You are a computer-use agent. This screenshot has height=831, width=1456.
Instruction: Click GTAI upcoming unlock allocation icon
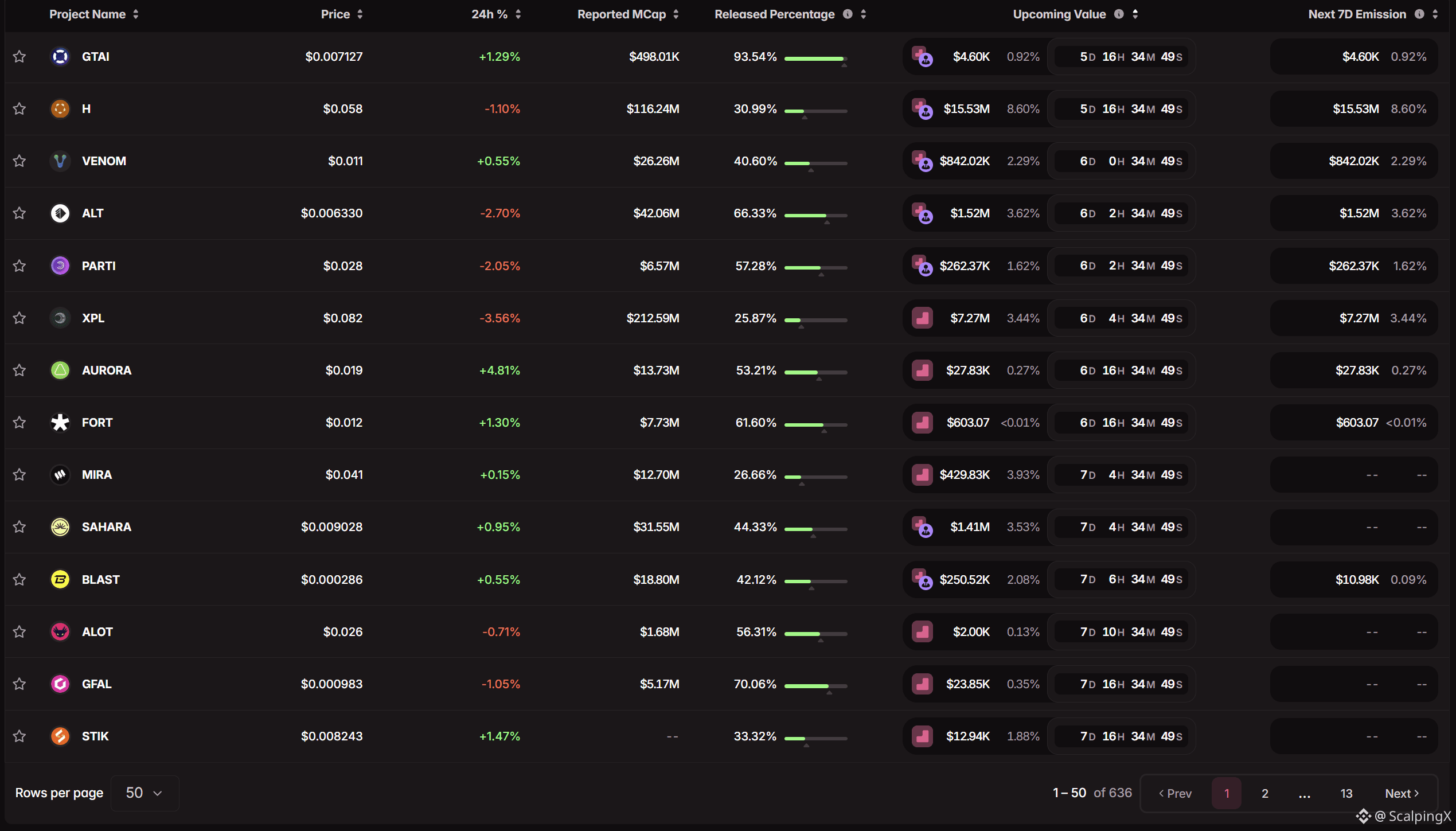[x=922, y=57]
